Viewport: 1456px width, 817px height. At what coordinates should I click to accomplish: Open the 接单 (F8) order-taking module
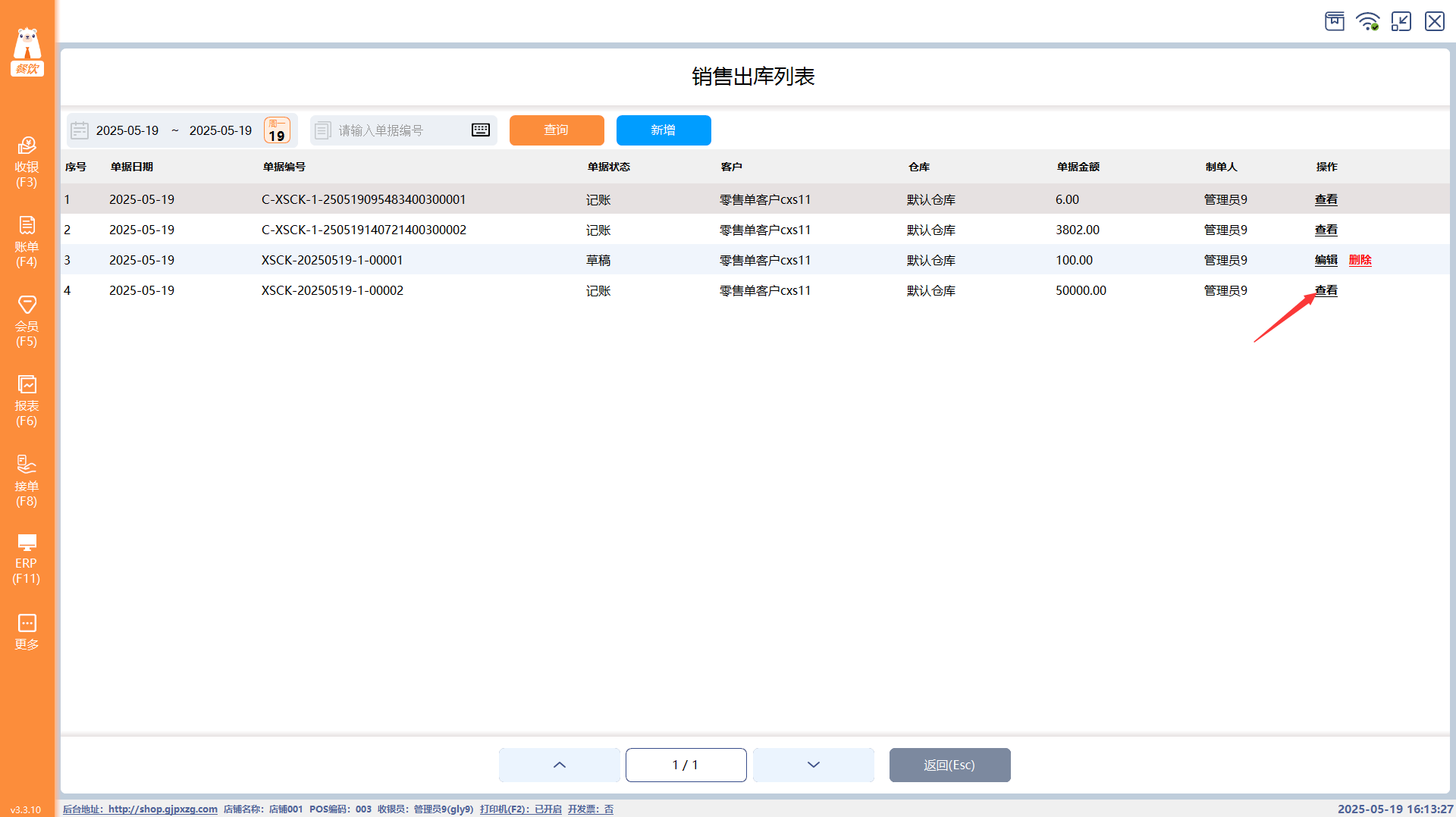pyautogui.click(x=27, y=481)
